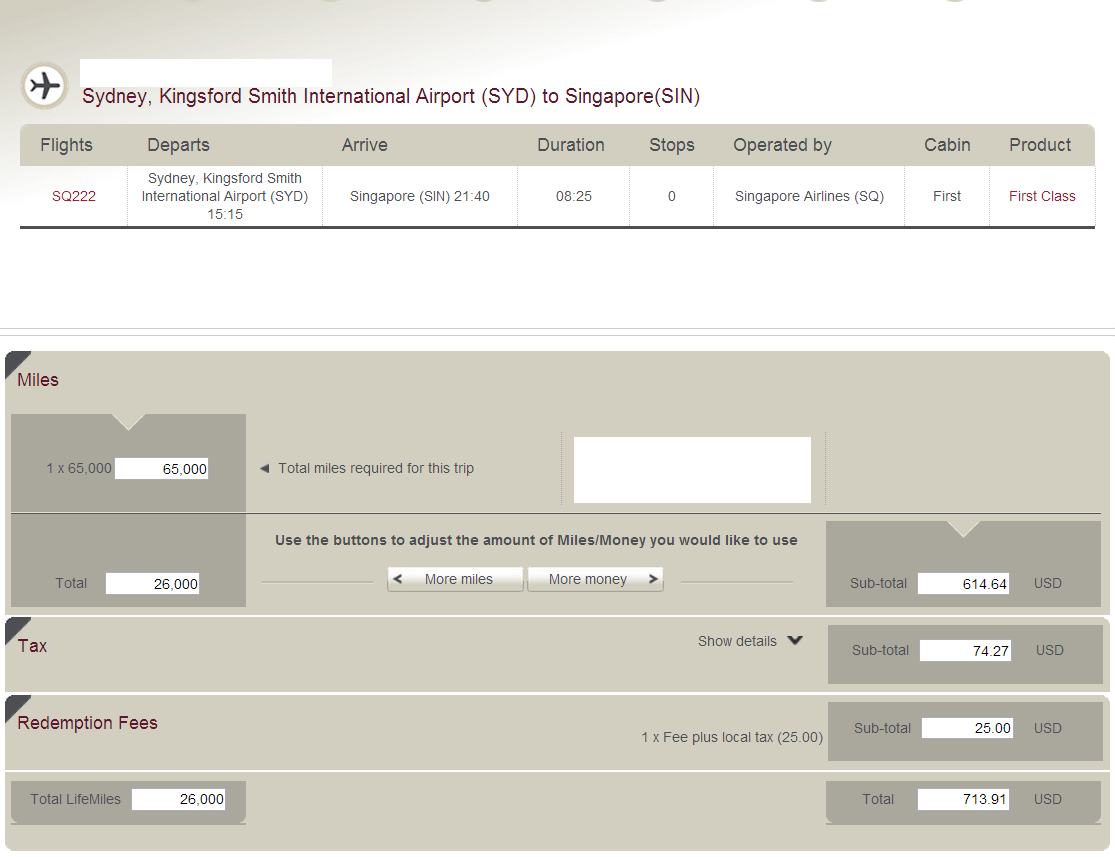The height and width of the screenshot is (857, 1115).
Task: Click redemption fee 25.00 sub-total field
Action: 967,729
